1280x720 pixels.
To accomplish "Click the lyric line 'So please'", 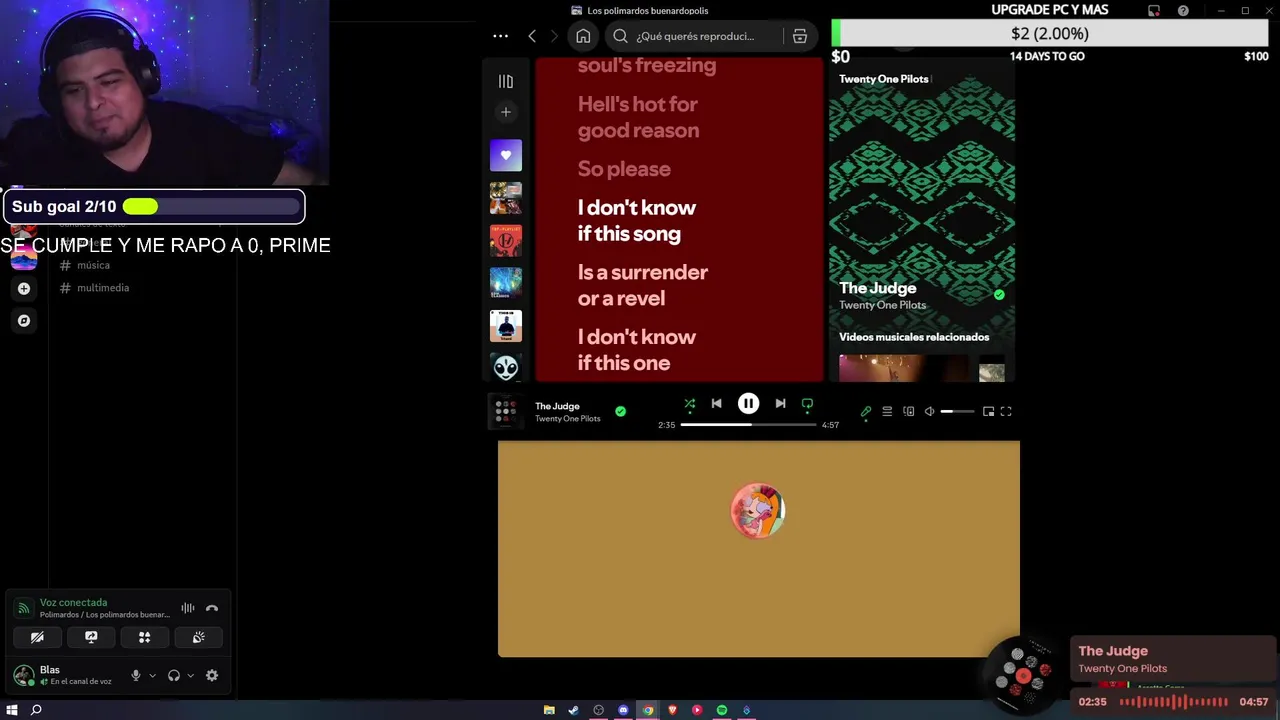I will pyautogui.click(x=624, y=169).
